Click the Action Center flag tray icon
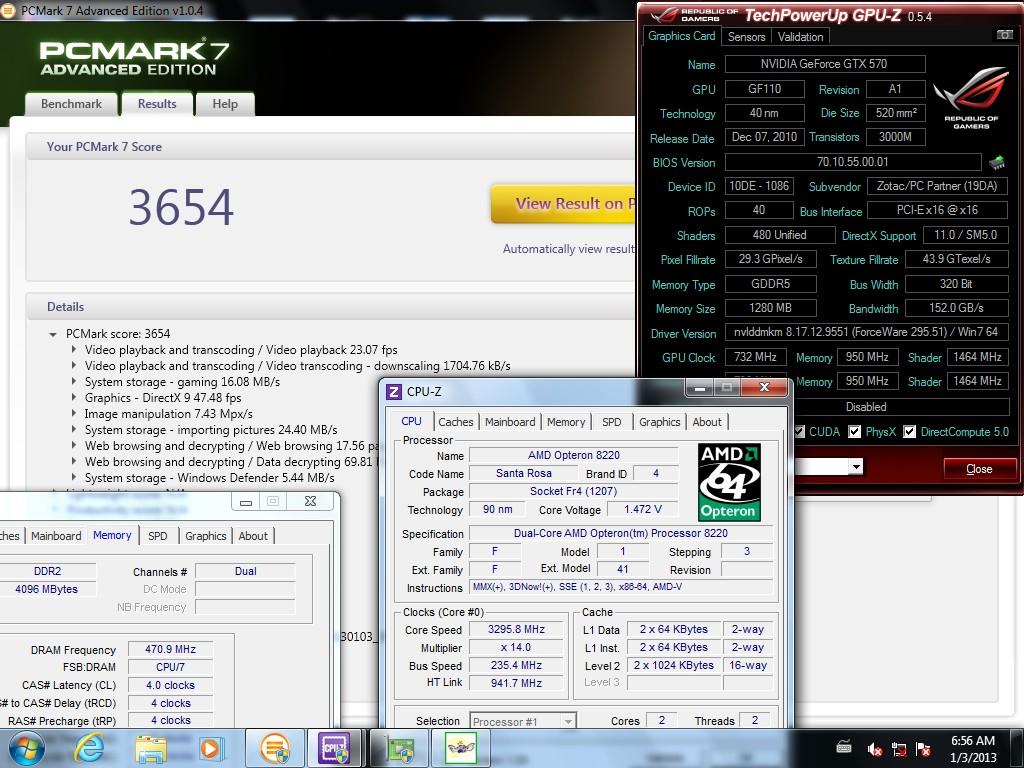Viewport: 1024px width, 768px height. click(x=923, y=749)
